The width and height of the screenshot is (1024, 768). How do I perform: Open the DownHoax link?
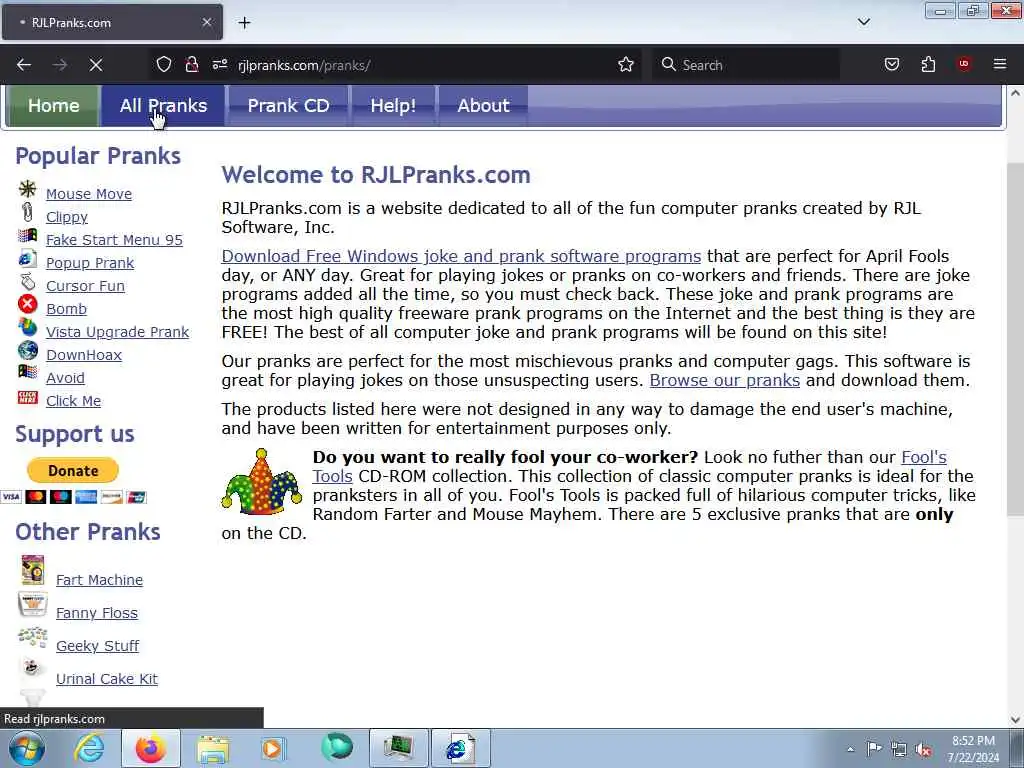point(84,355)
